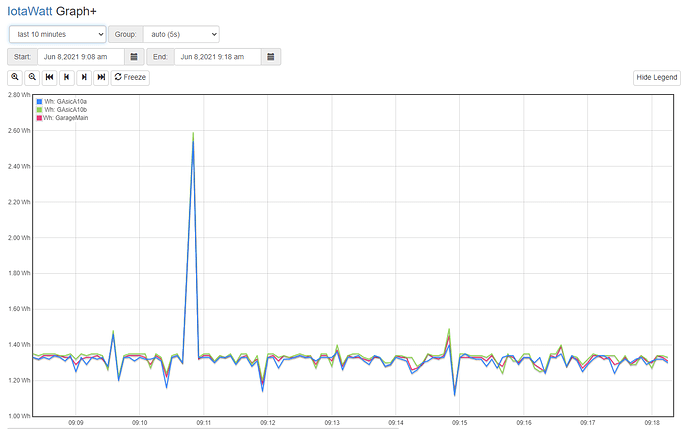Click the tall spike peak near 09:11
Viewport: 690px width, 429px height.
coord(193,134)
